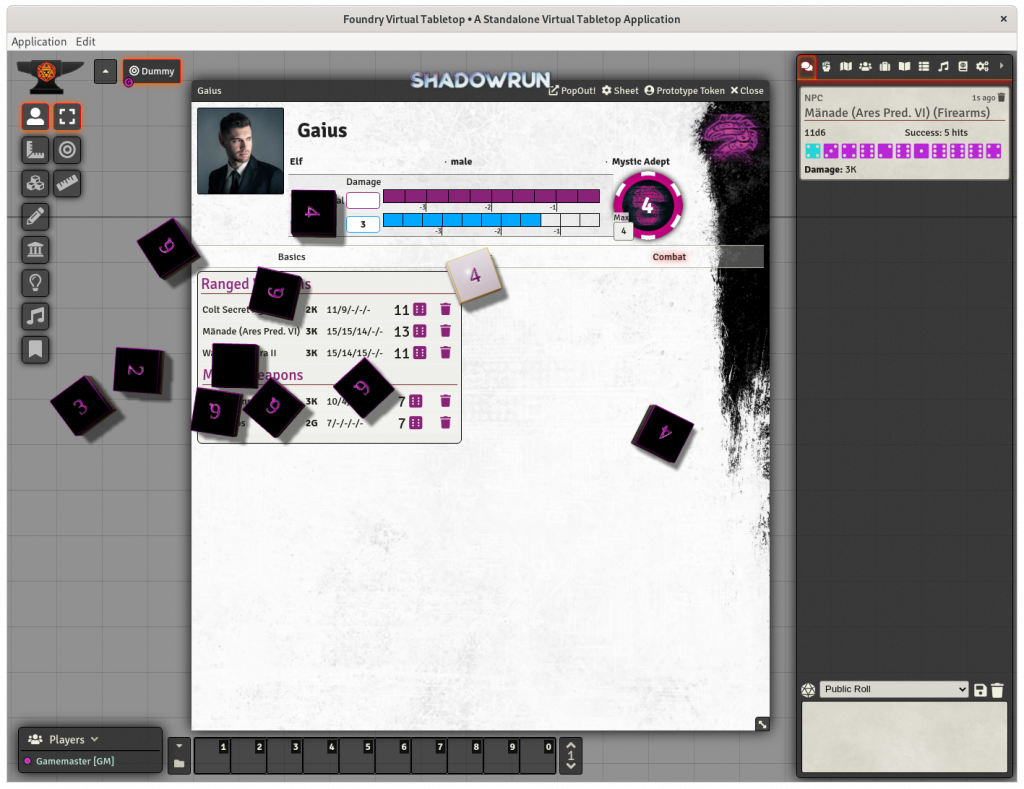Open the Playlists music tab in sidebar
This screenshot has width=1024, height=789.
coord(943,67)
